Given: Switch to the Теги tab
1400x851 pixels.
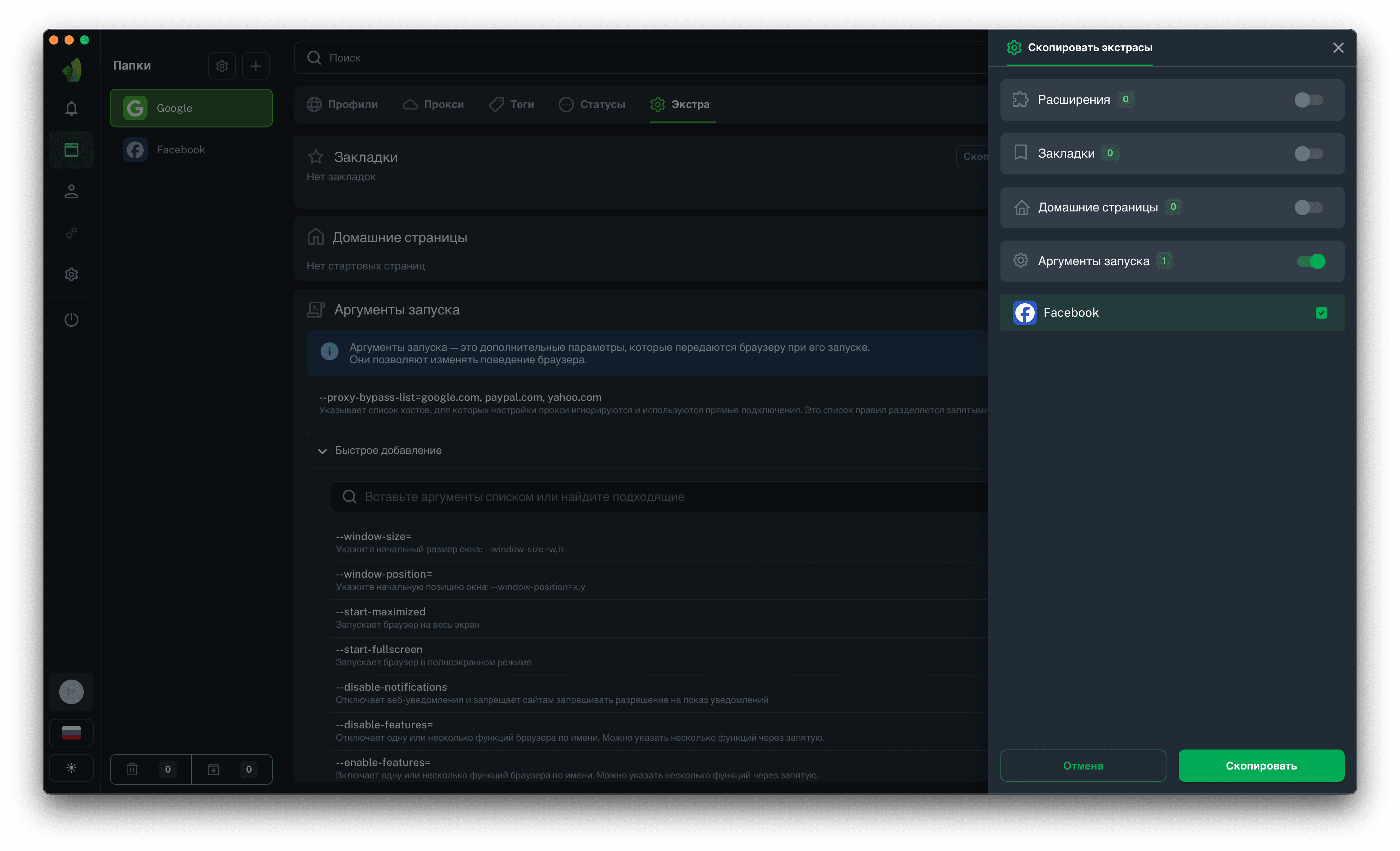Looking at the screenshot, I should pyautogui.click(x=511, y=105).
